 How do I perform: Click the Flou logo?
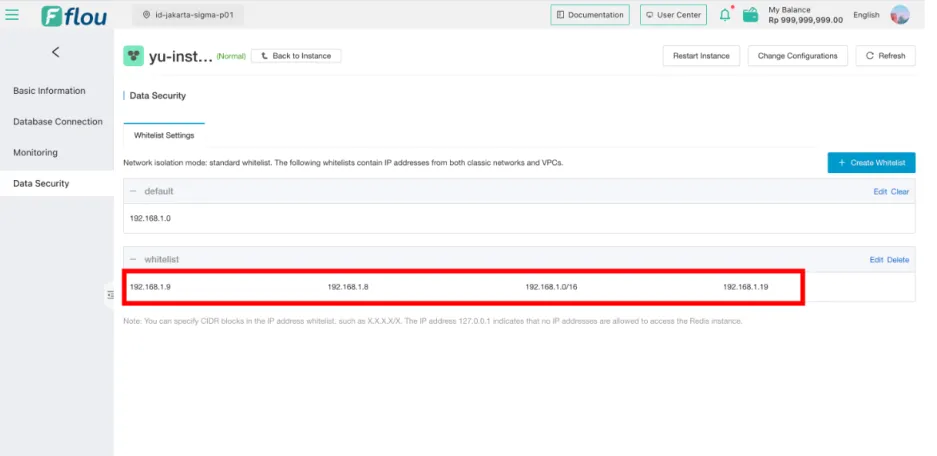(x=74, y=16)
